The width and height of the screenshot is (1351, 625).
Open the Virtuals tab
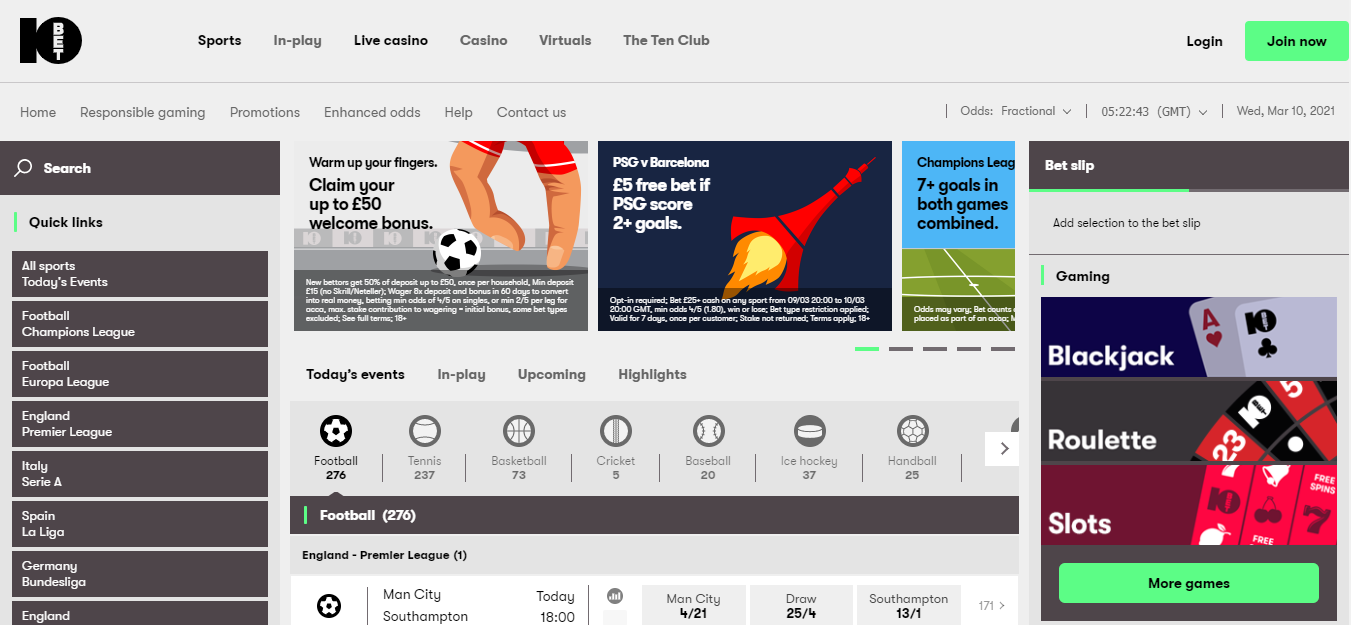pyautogui.click(x=565, y=41)
